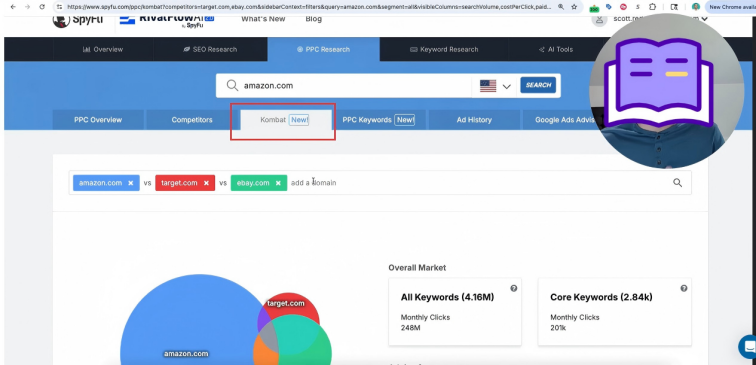Click the New Chrome available button
756x365 pixels.
[731, 7]
